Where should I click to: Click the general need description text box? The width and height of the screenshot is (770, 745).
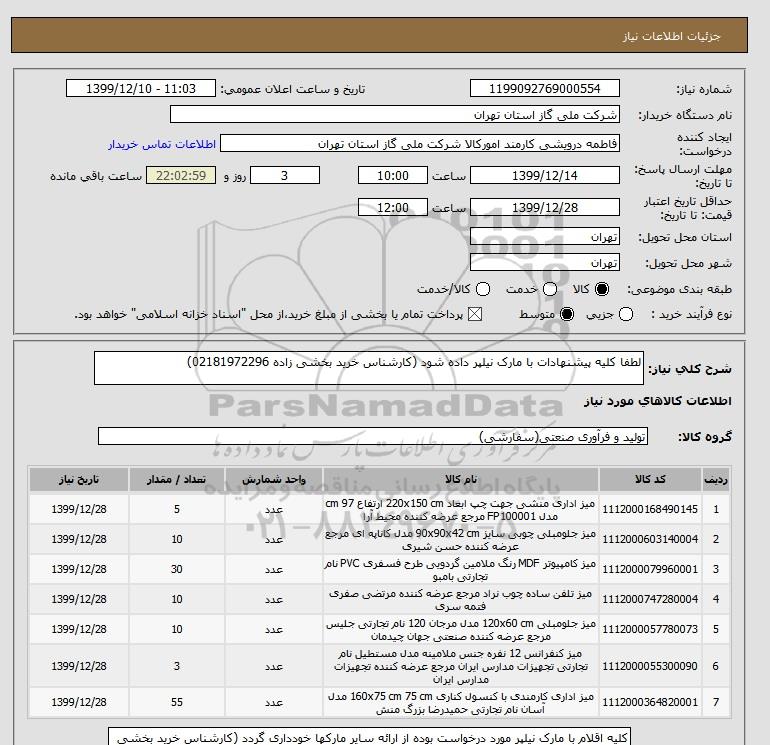tap(369, 368)
